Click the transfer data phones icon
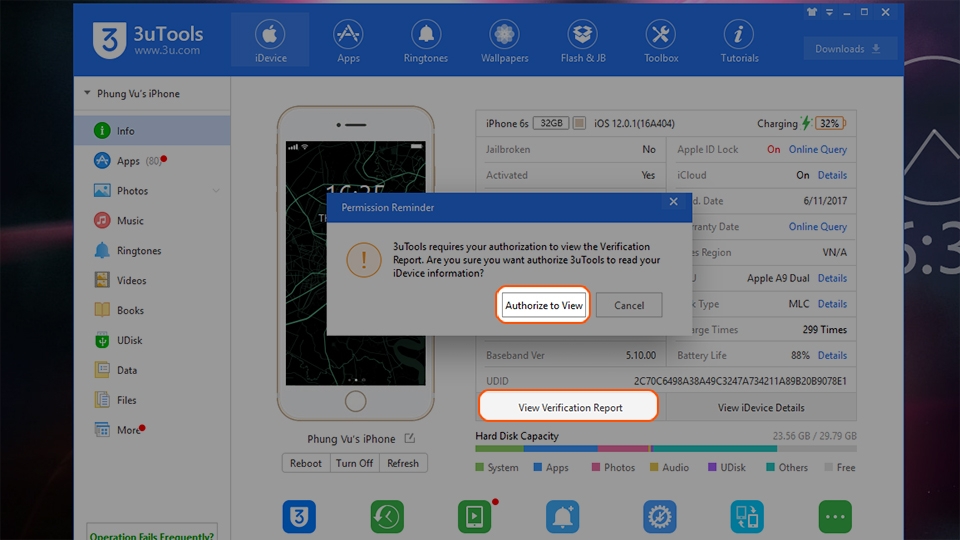 coord(747,516)
